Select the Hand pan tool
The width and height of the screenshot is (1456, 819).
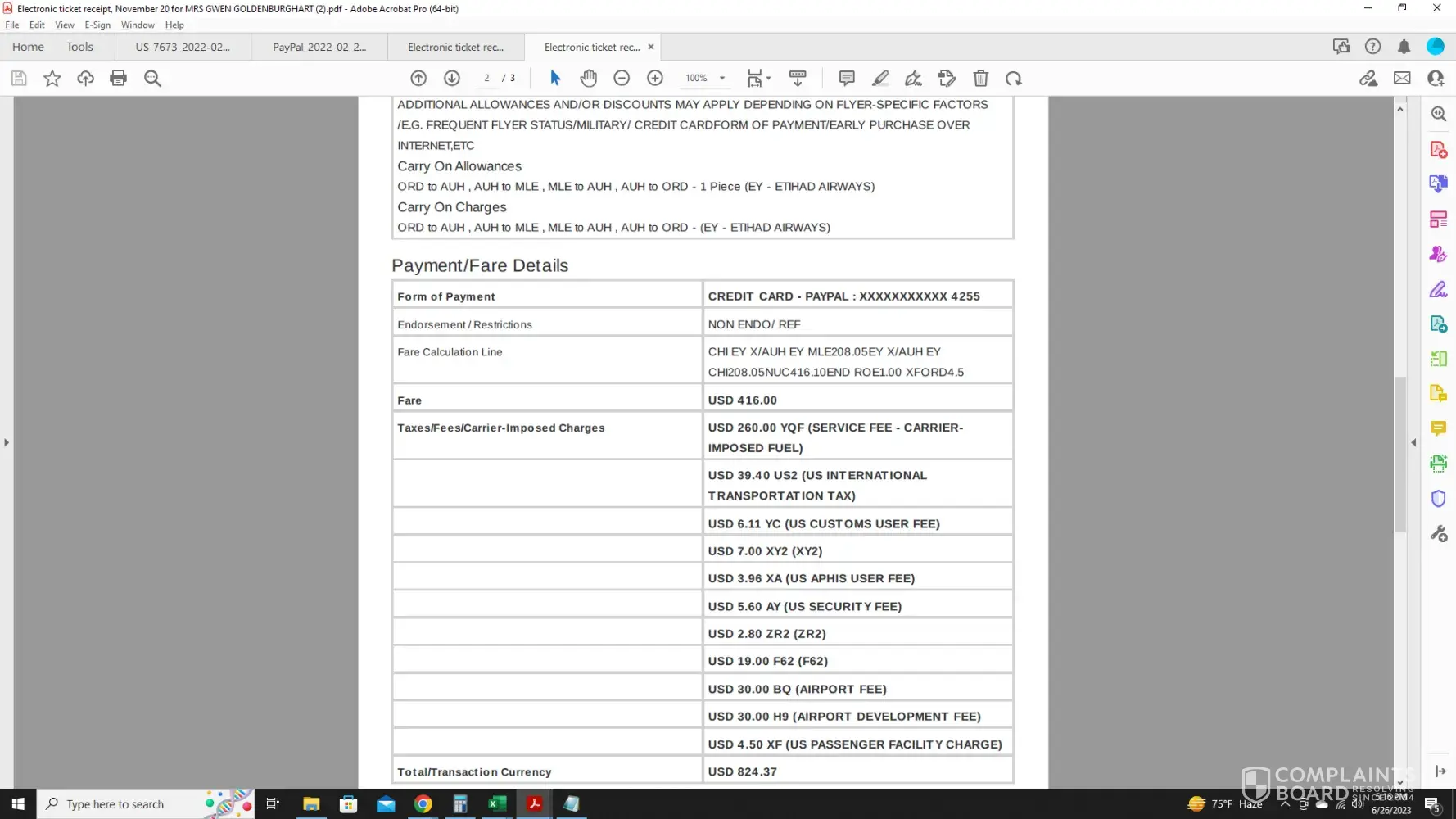pos(588,79)
